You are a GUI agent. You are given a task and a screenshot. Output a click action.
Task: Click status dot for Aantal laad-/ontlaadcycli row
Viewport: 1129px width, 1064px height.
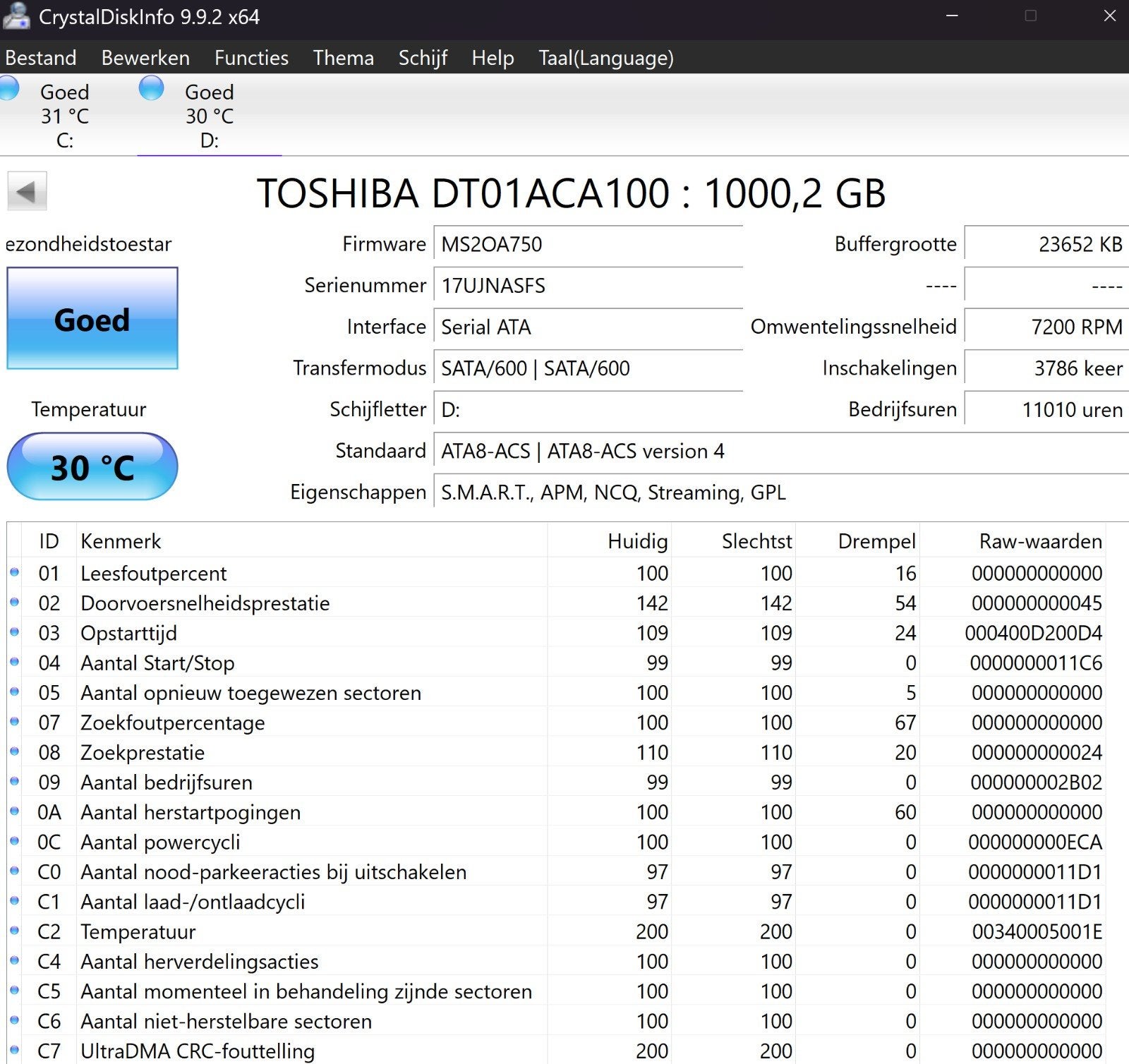pos(14,901)
